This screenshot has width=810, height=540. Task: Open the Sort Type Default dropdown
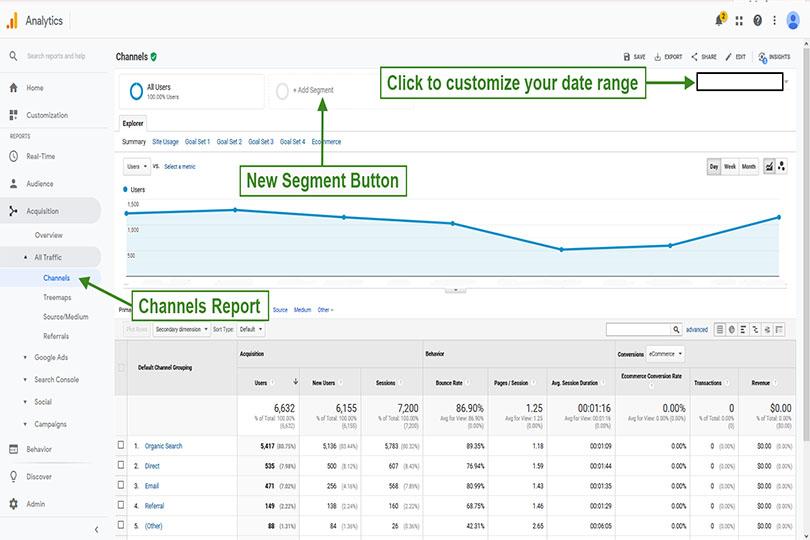(251, 329)
